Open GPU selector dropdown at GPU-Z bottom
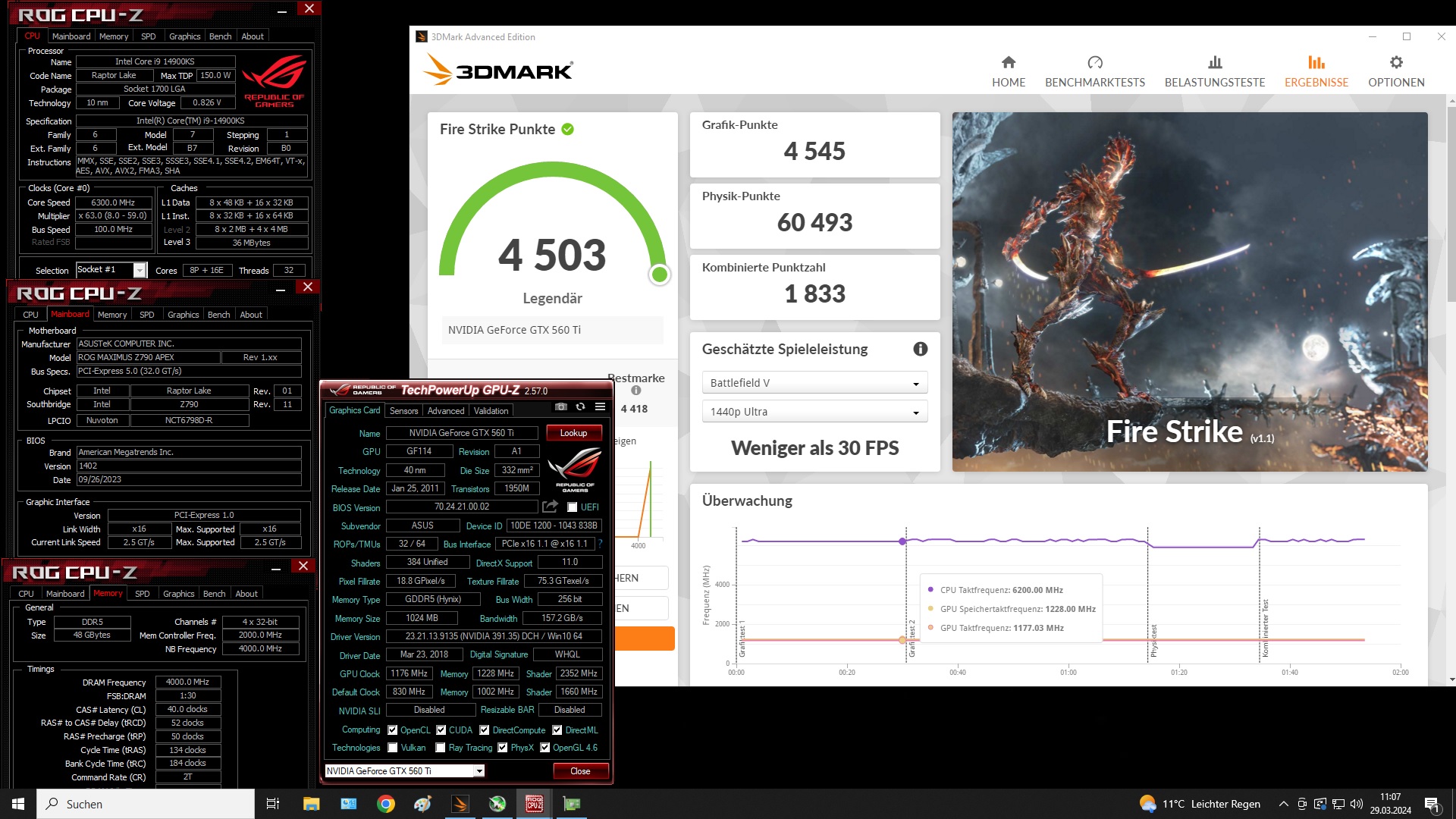This screenshot has width=1456, height=819. [x=404, y=771]
